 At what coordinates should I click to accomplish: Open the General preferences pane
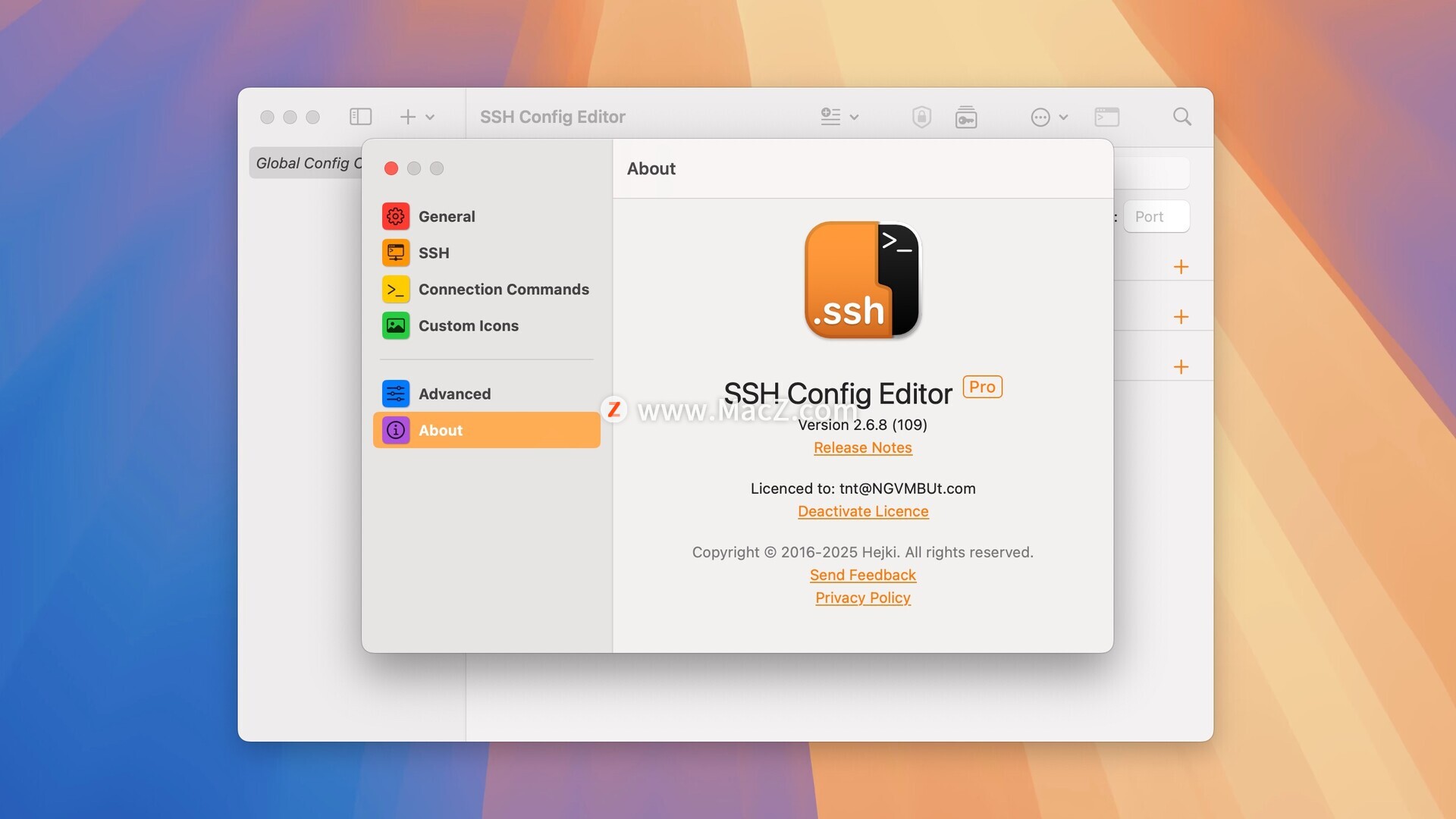pos(486,216)
